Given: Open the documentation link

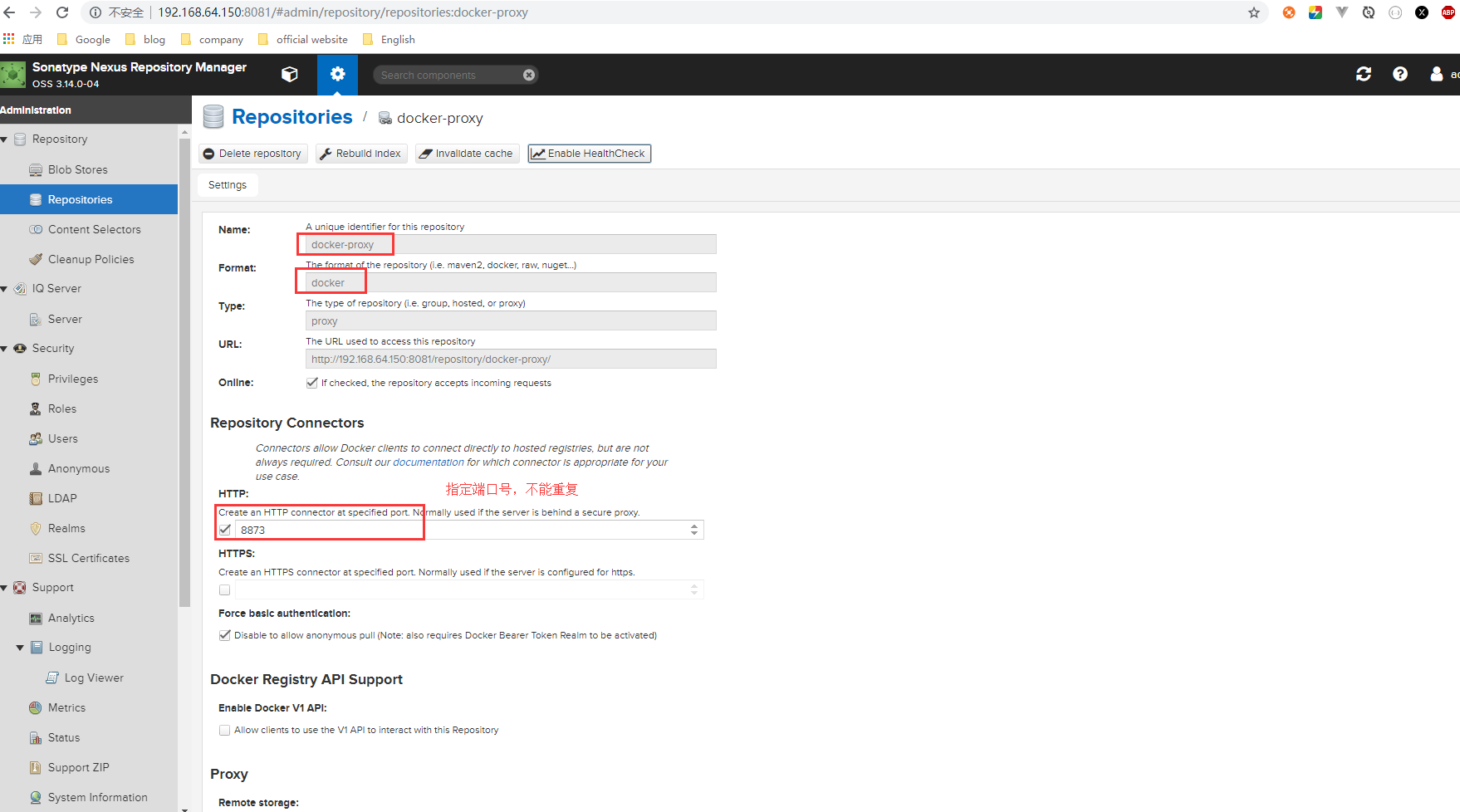Looking at the screenshot, I should click(429, 462).
